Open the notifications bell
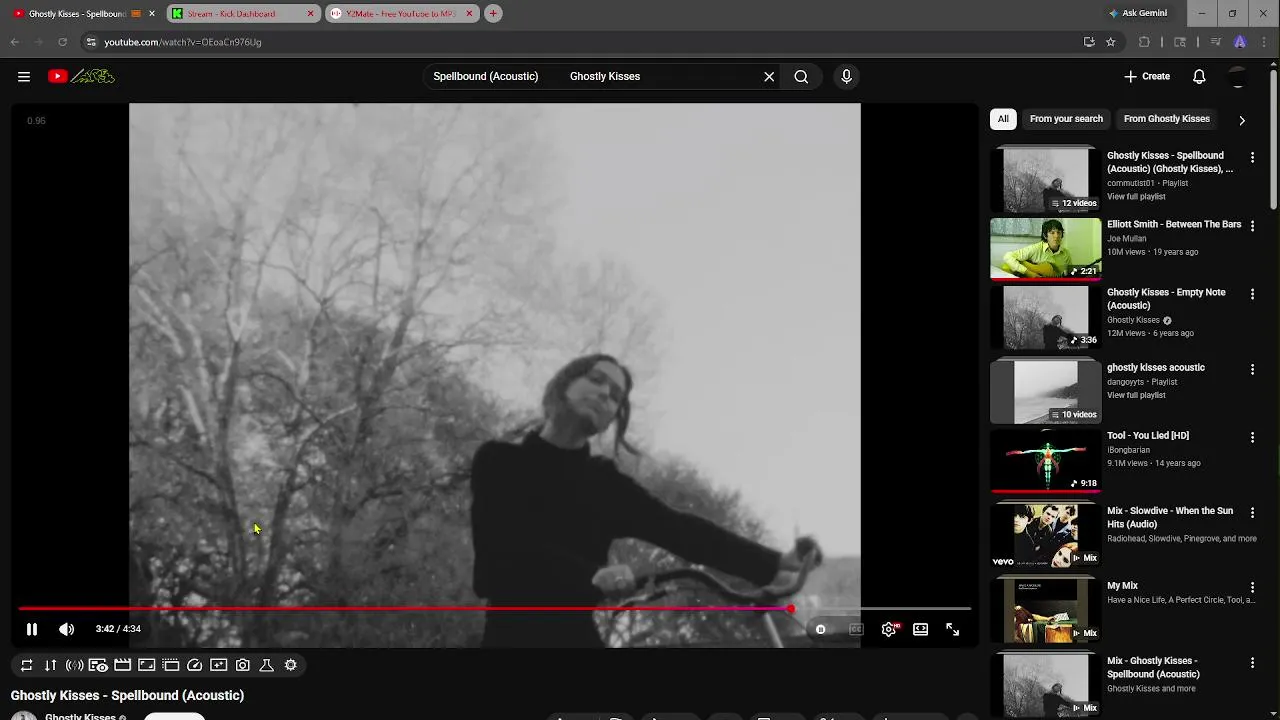 1199,76
